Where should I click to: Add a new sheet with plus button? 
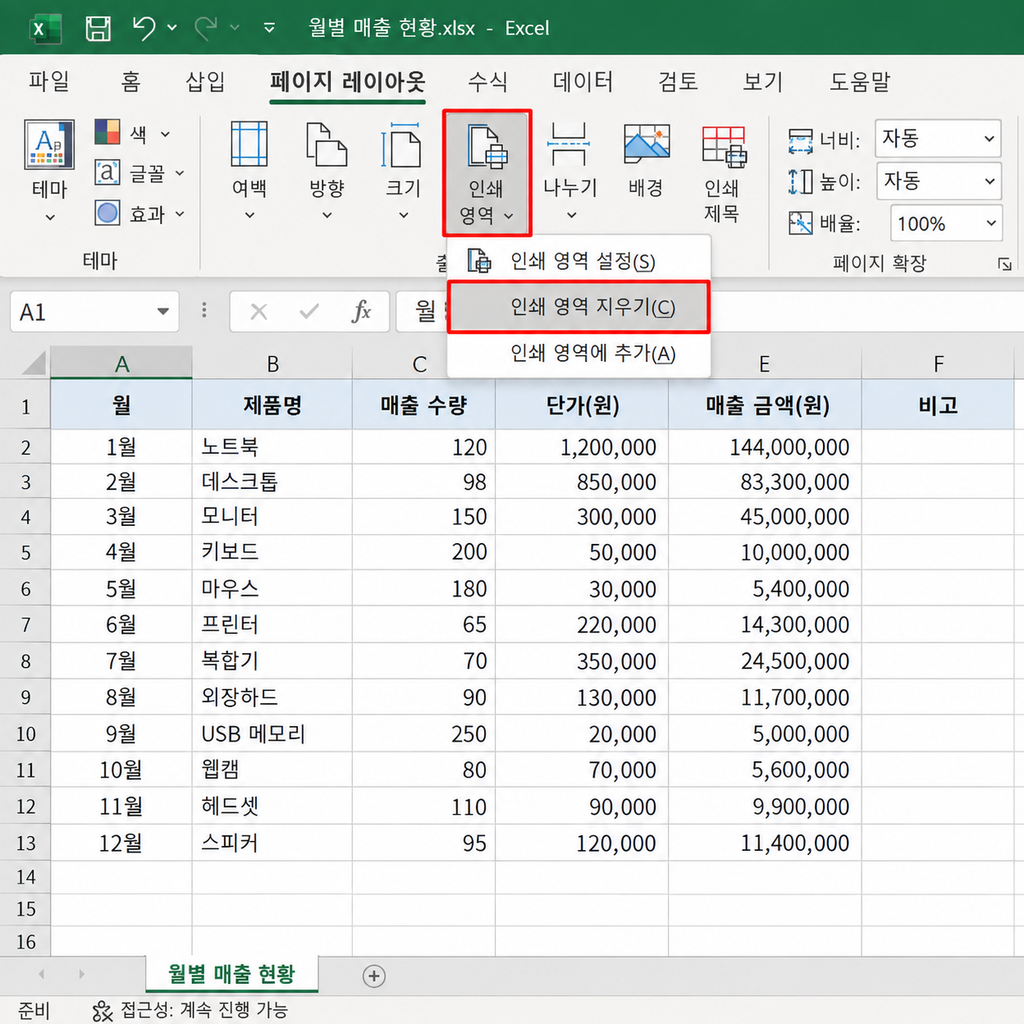click(374, 976)
